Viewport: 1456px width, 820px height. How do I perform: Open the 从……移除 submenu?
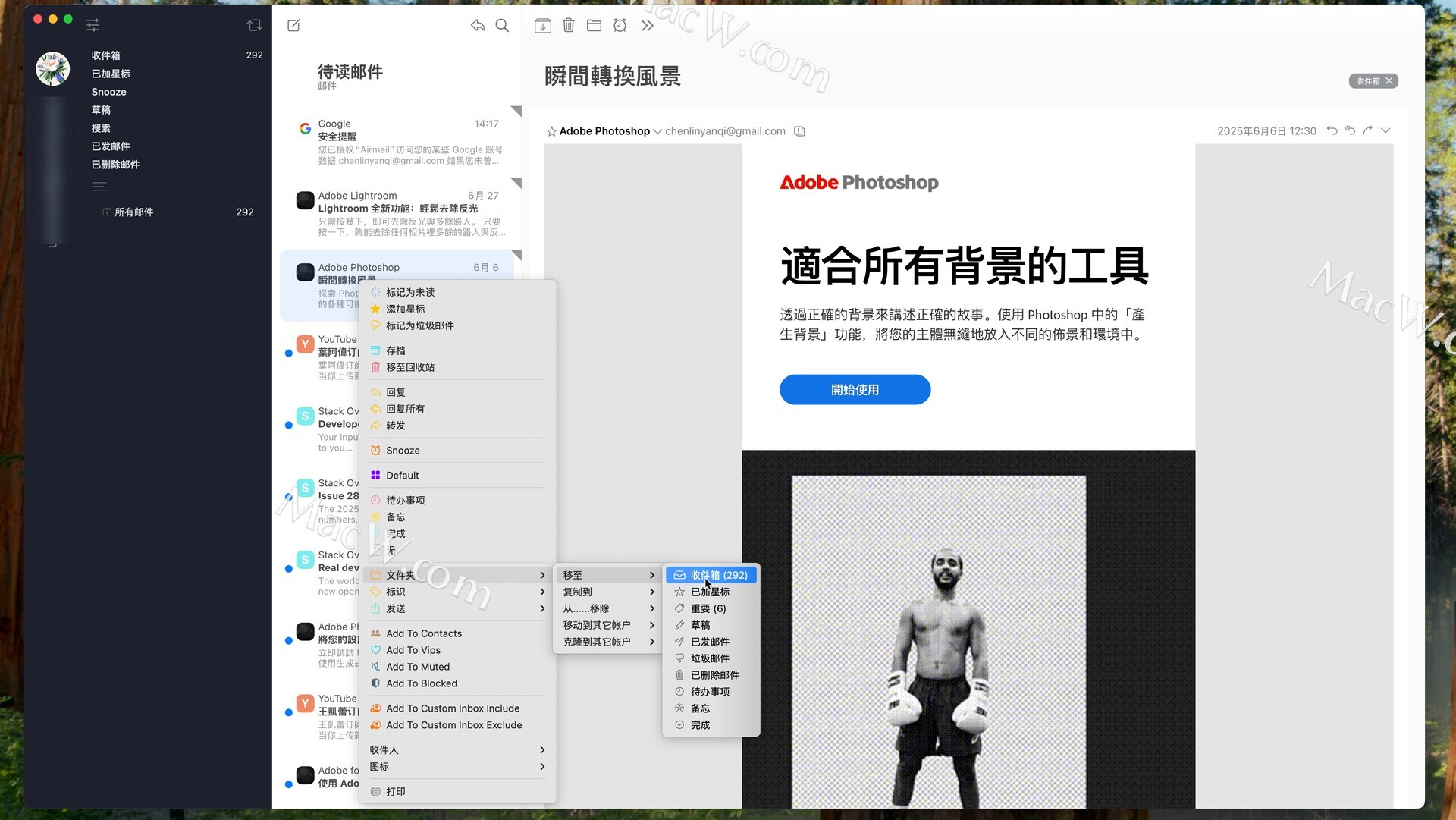[x=608, y=608]
